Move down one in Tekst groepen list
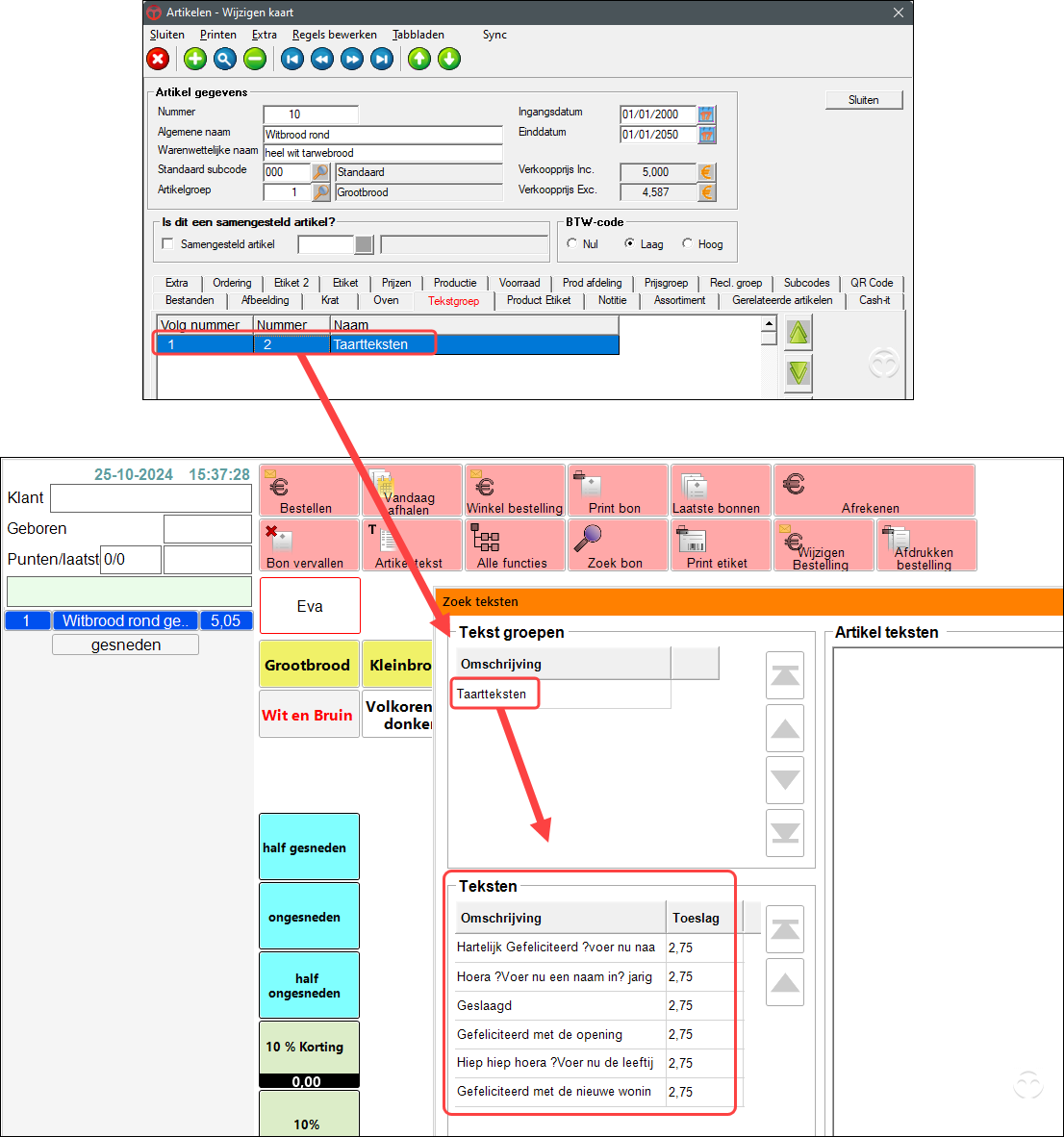The image size is (1064, 1137). (785, 780)
